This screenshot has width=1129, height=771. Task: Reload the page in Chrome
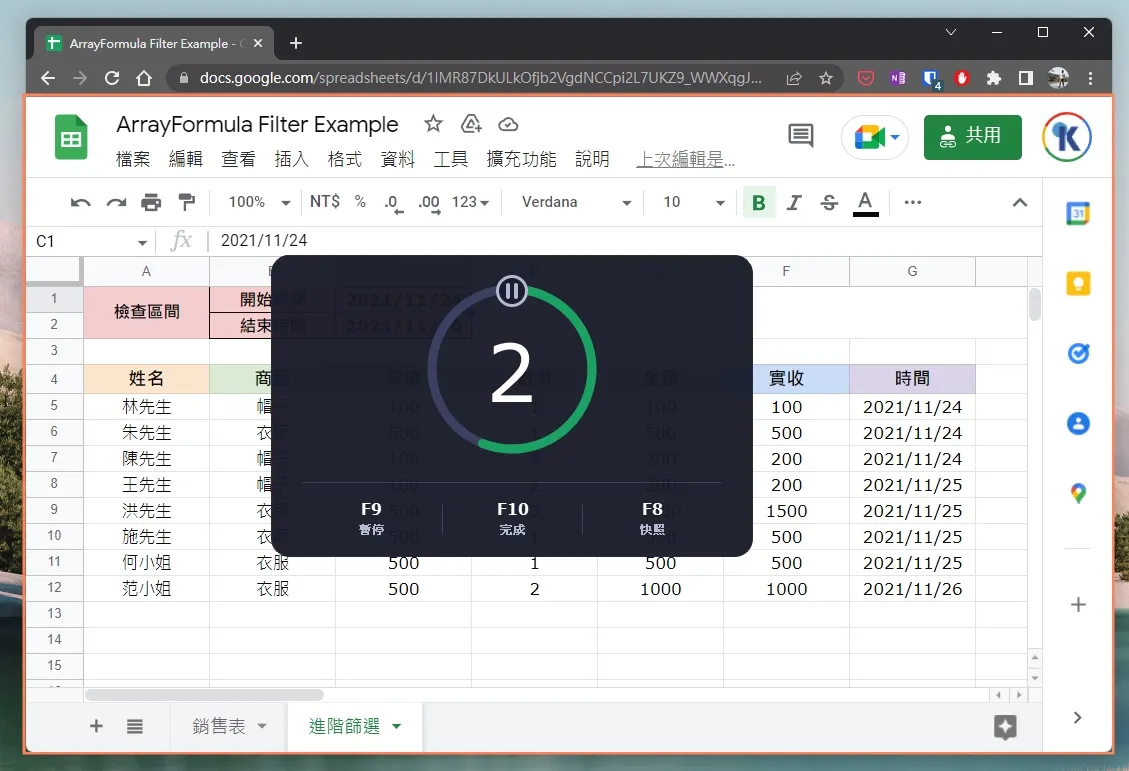[112, 78]
